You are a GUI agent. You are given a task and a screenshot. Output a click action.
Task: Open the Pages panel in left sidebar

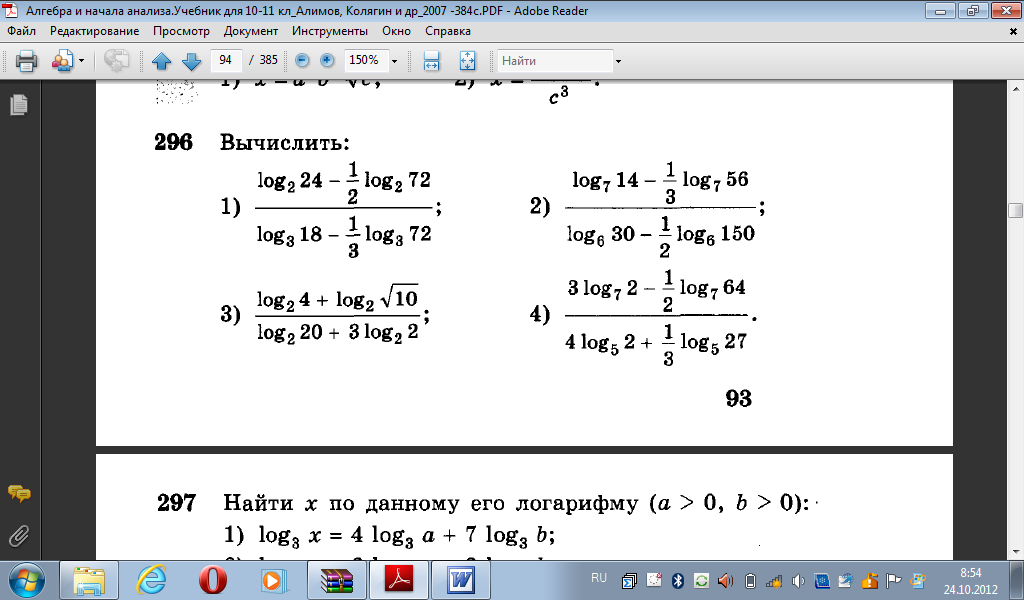coord(18,104)
